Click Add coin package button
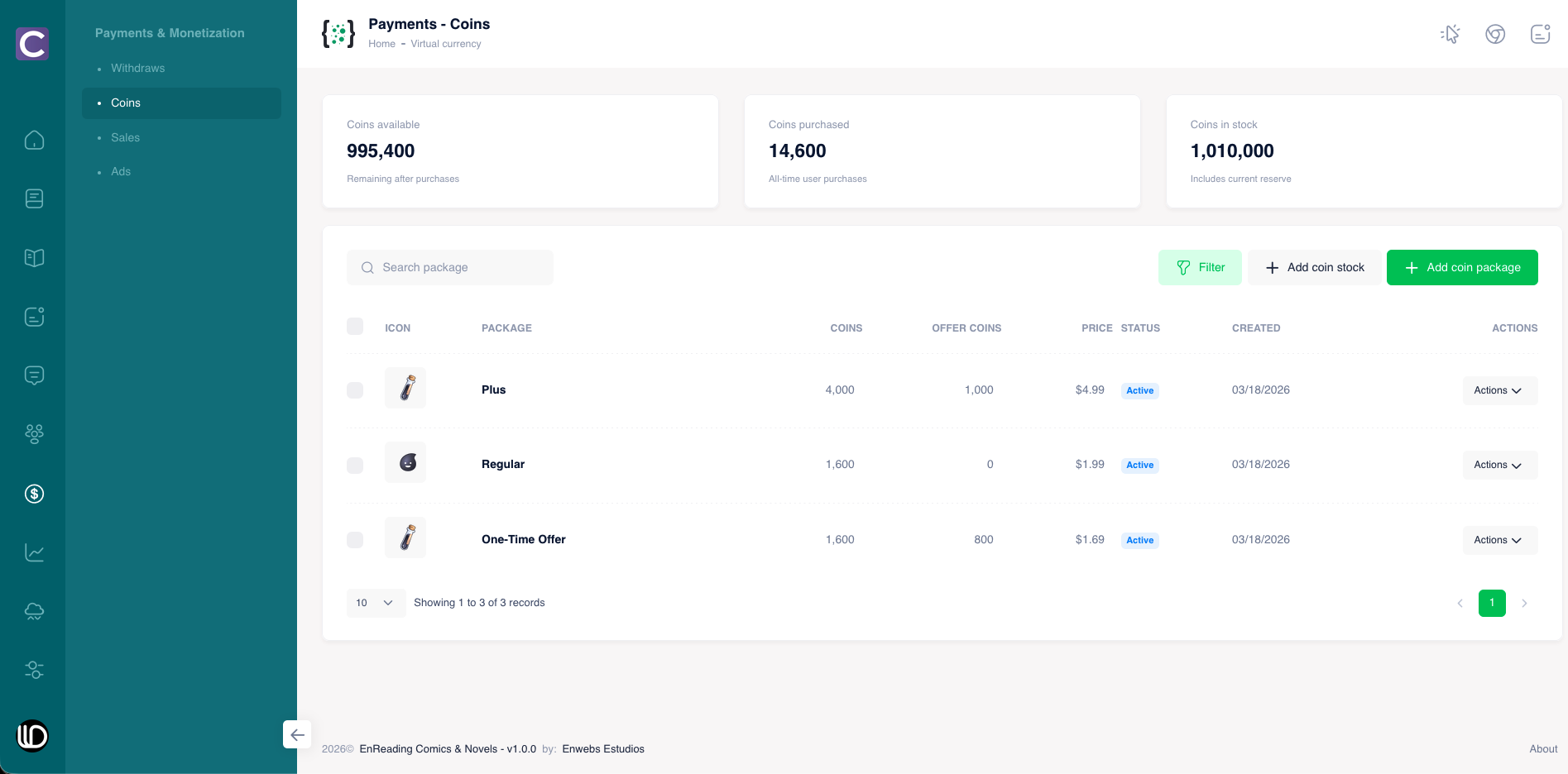This screenshot has width=1568, height=774. [x=1462, y=267]
